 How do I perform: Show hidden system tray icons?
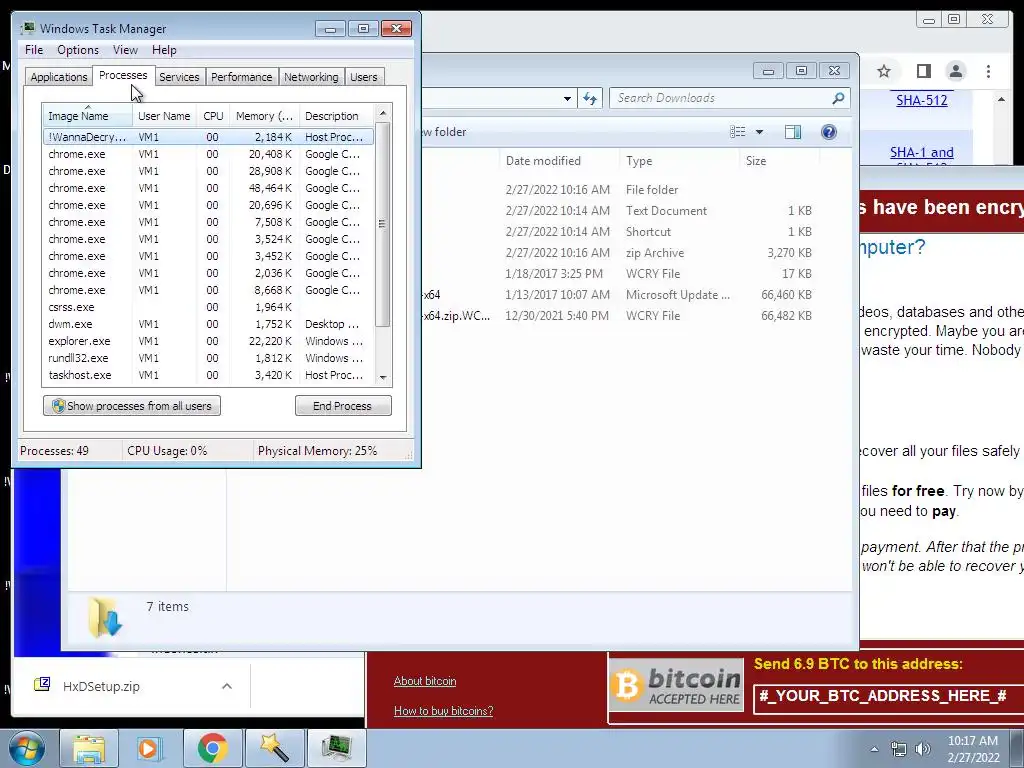coord(874,749)
